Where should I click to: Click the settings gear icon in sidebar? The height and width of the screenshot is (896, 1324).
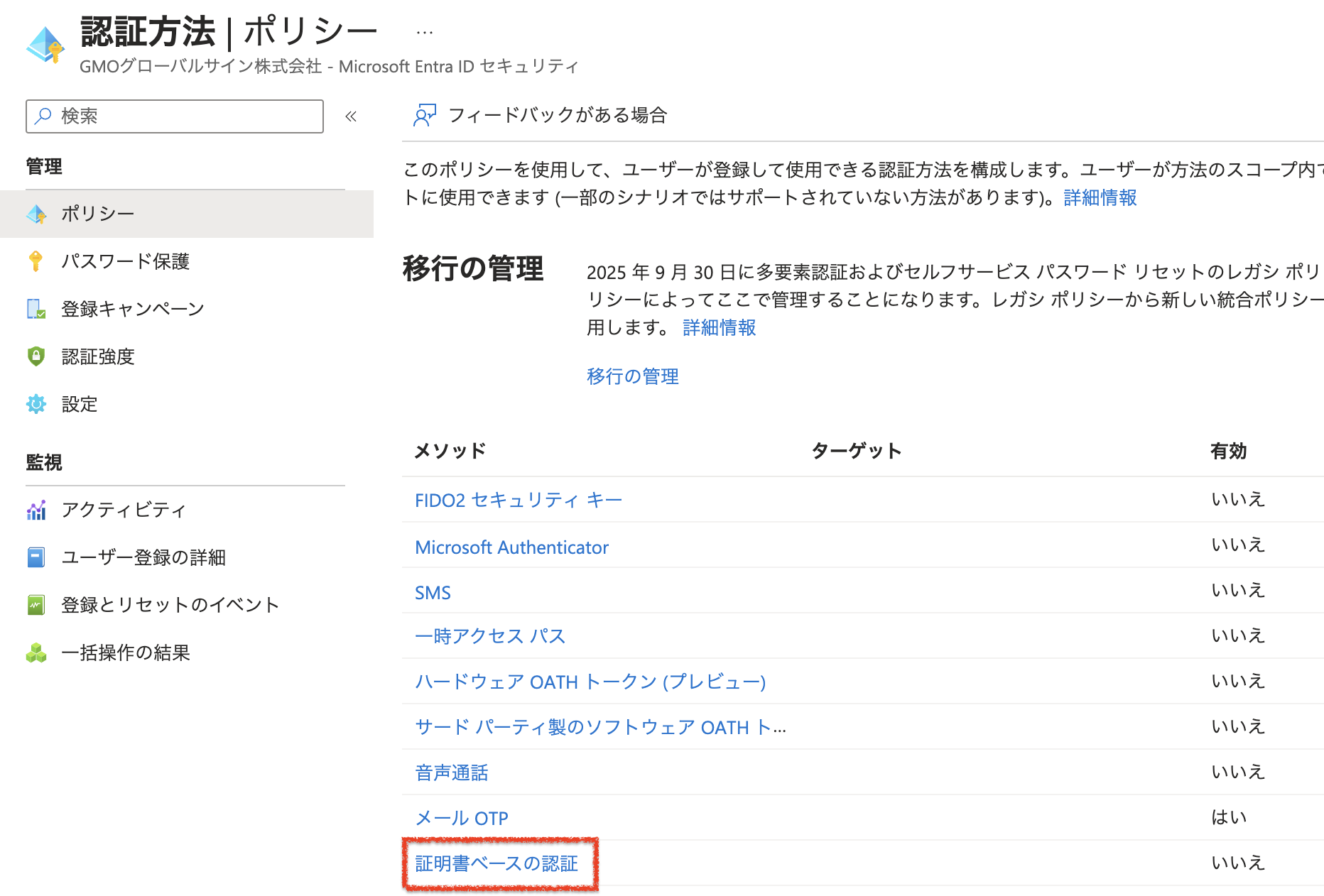point(36,404)
